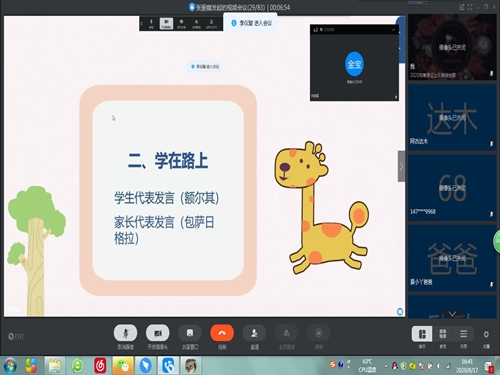Click the giraffe illustration on the slide
Image resolution: width=500 pixels, height=375 pixels.
point(321,207)
